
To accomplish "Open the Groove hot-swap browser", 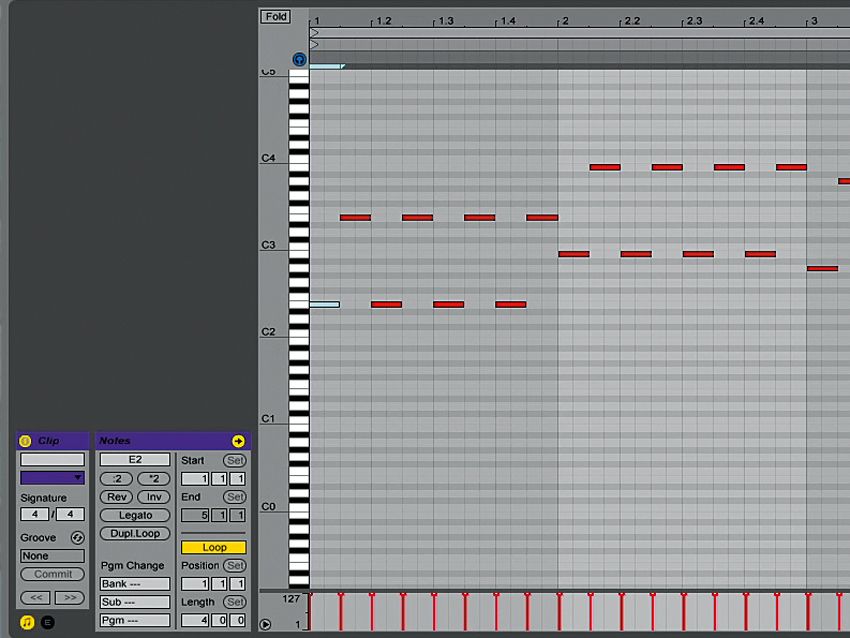I will [x=78, y=537].
